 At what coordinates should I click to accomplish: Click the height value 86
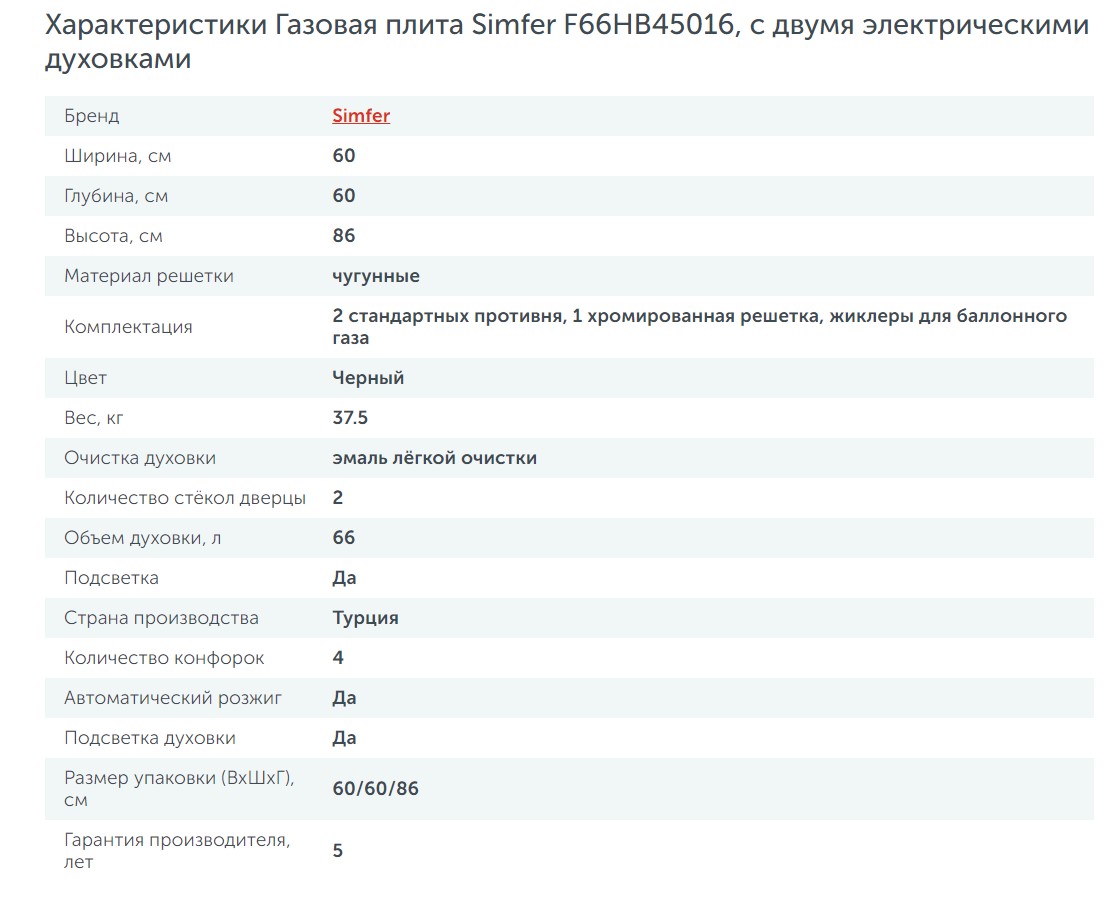pos(344,236)
